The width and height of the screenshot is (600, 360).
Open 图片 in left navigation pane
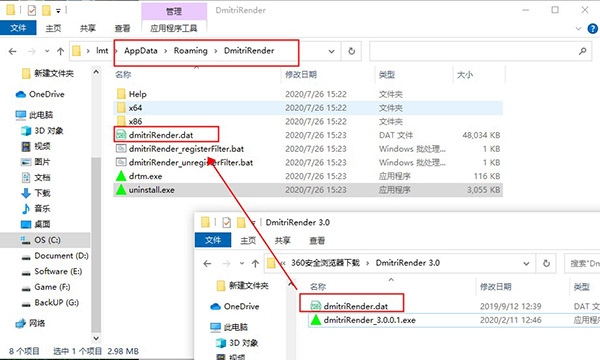42,162
